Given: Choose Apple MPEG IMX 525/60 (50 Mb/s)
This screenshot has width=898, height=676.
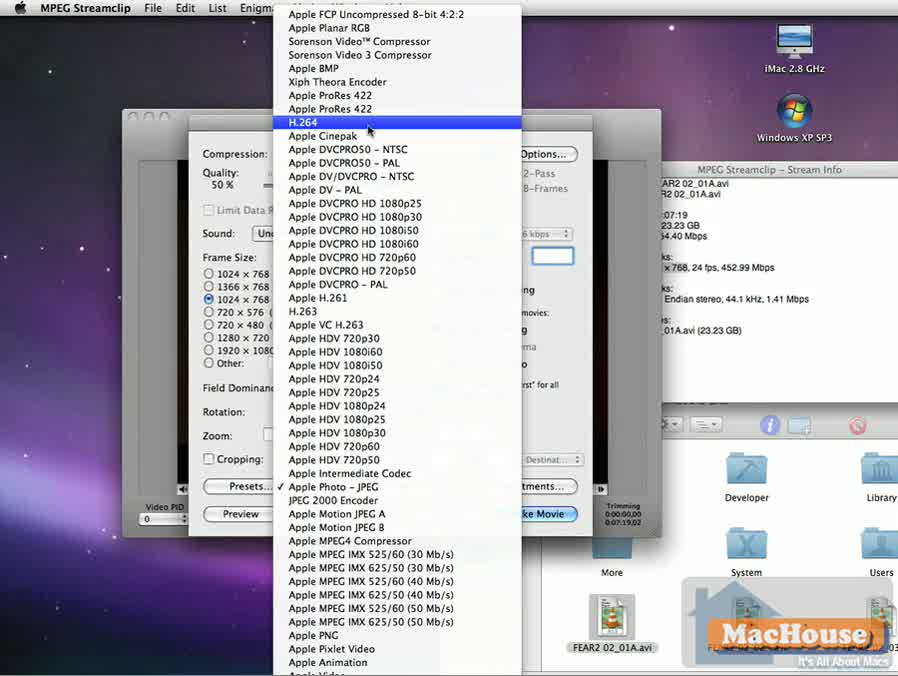Looking at the screenshot, I should coord(397,608).
